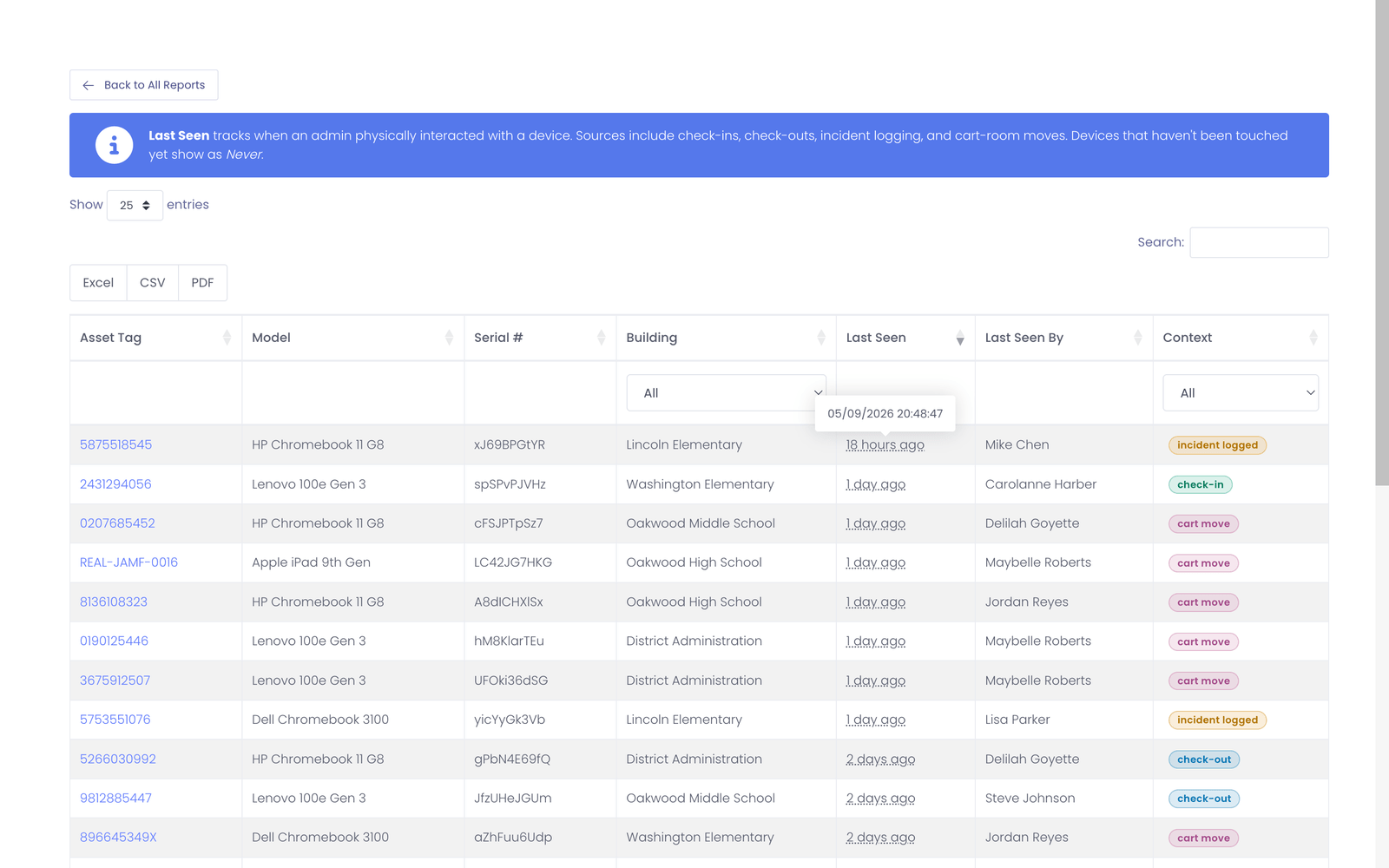Click 'Dell Chromebook 3100' in yicYyGk3Vb row
Image resolution: width=1389 pixels, height=868 pixels.
click(320, 720)
